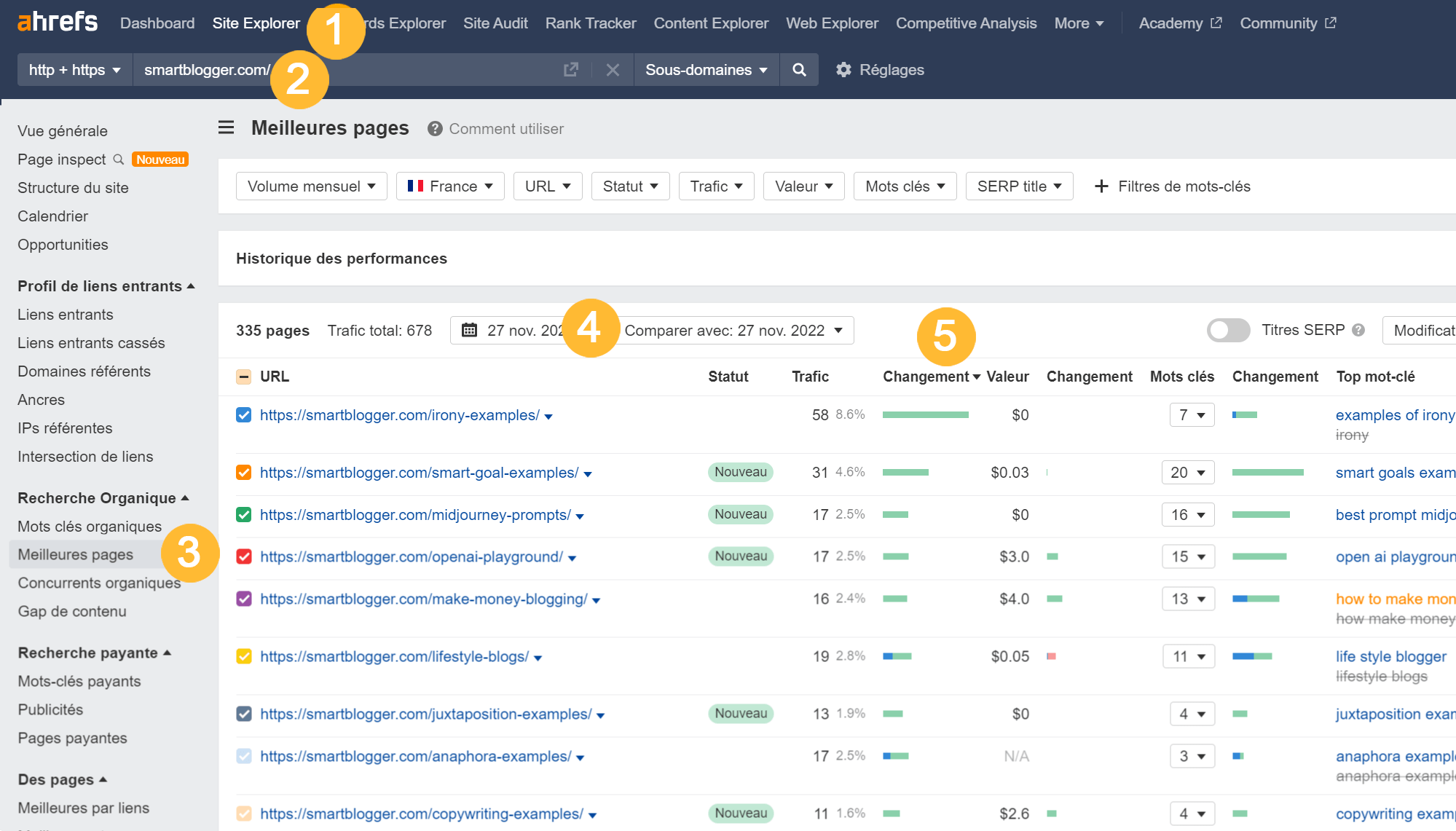Select Mots clés organiques in the sidebar

tap(89, 526)
